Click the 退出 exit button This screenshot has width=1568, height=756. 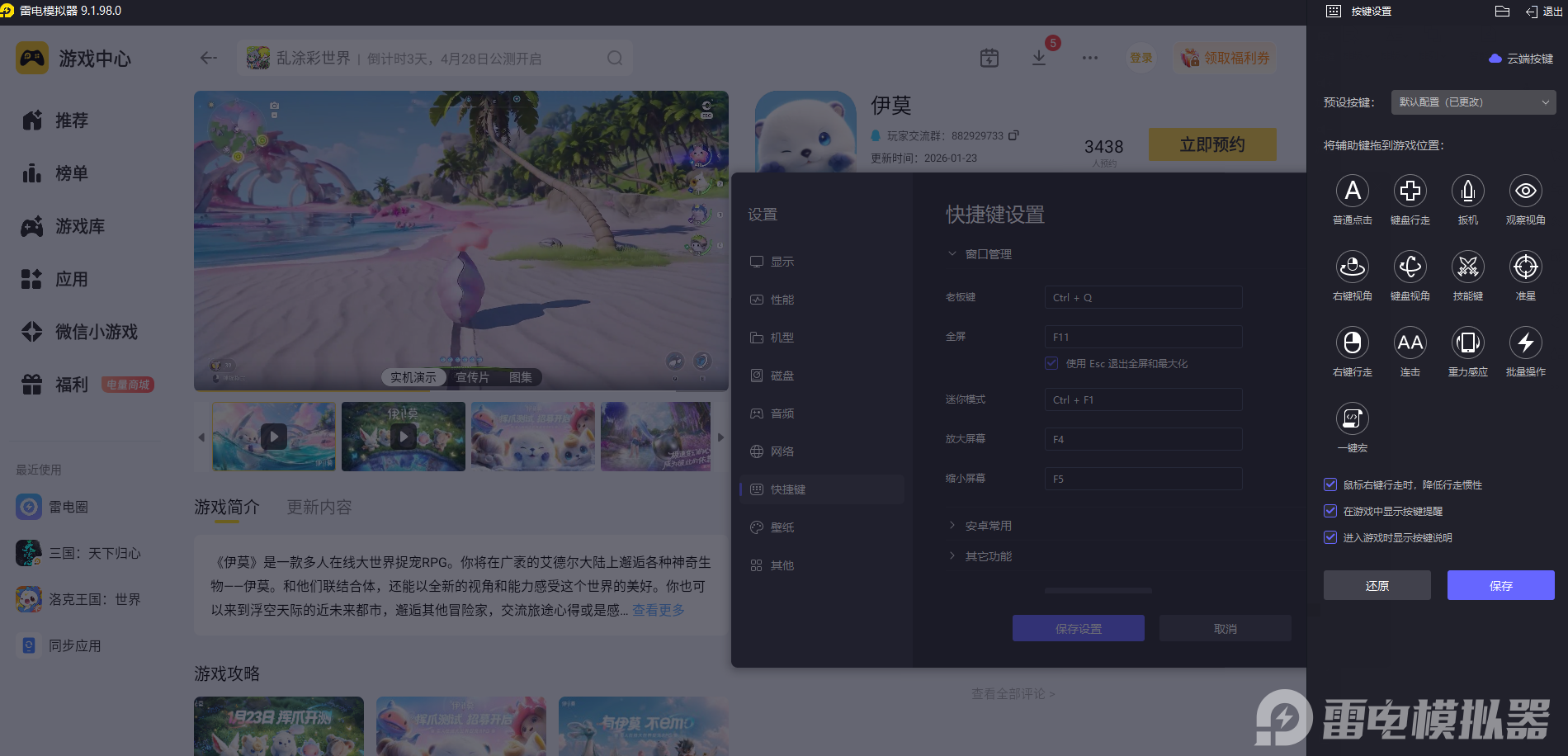click(1544, 12)
